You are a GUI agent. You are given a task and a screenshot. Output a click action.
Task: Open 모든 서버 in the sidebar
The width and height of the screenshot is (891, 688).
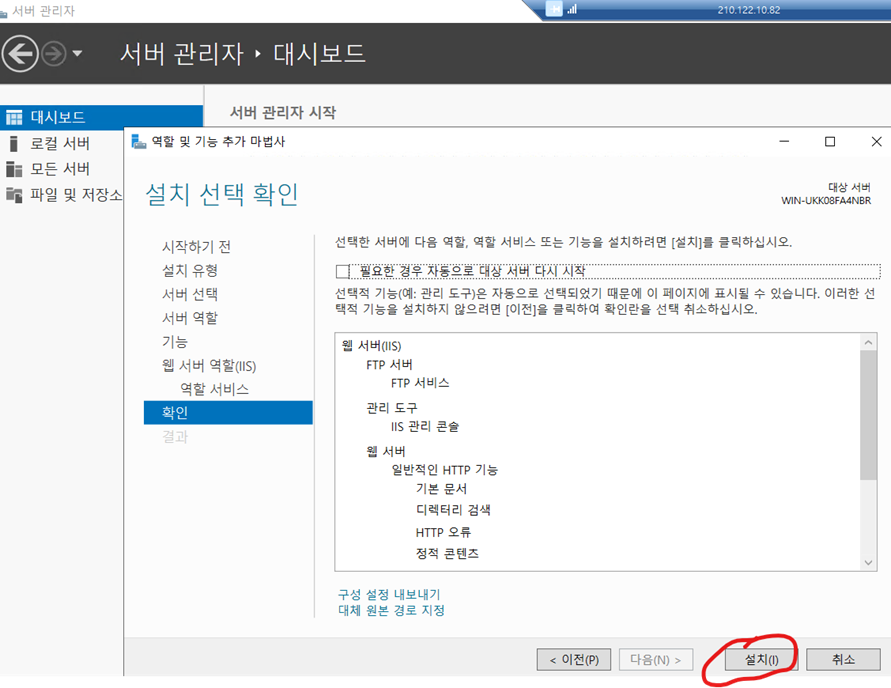(x=60, y=168)
